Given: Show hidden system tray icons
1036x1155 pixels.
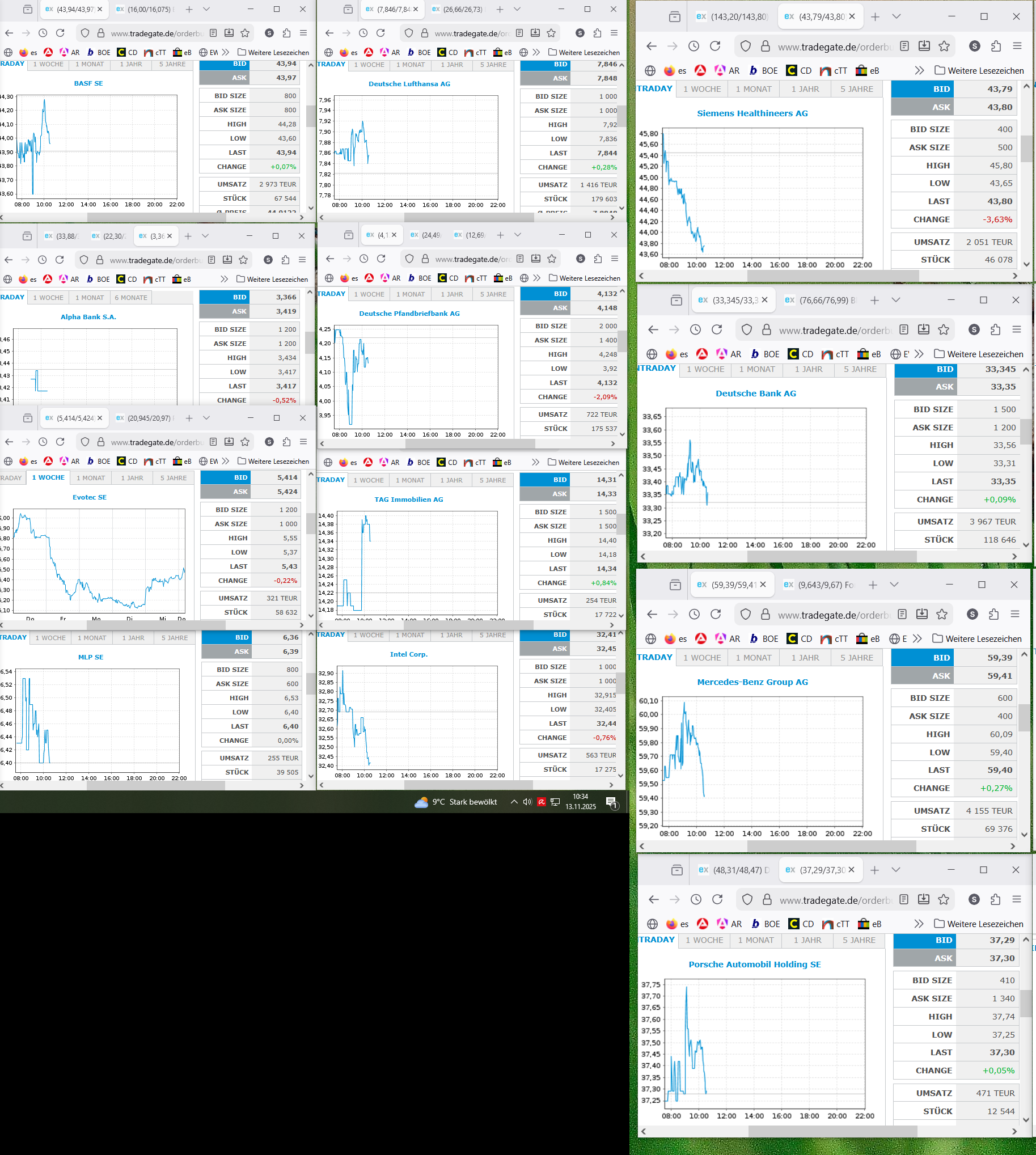Looking at the screenshot, I should point(514,802).
